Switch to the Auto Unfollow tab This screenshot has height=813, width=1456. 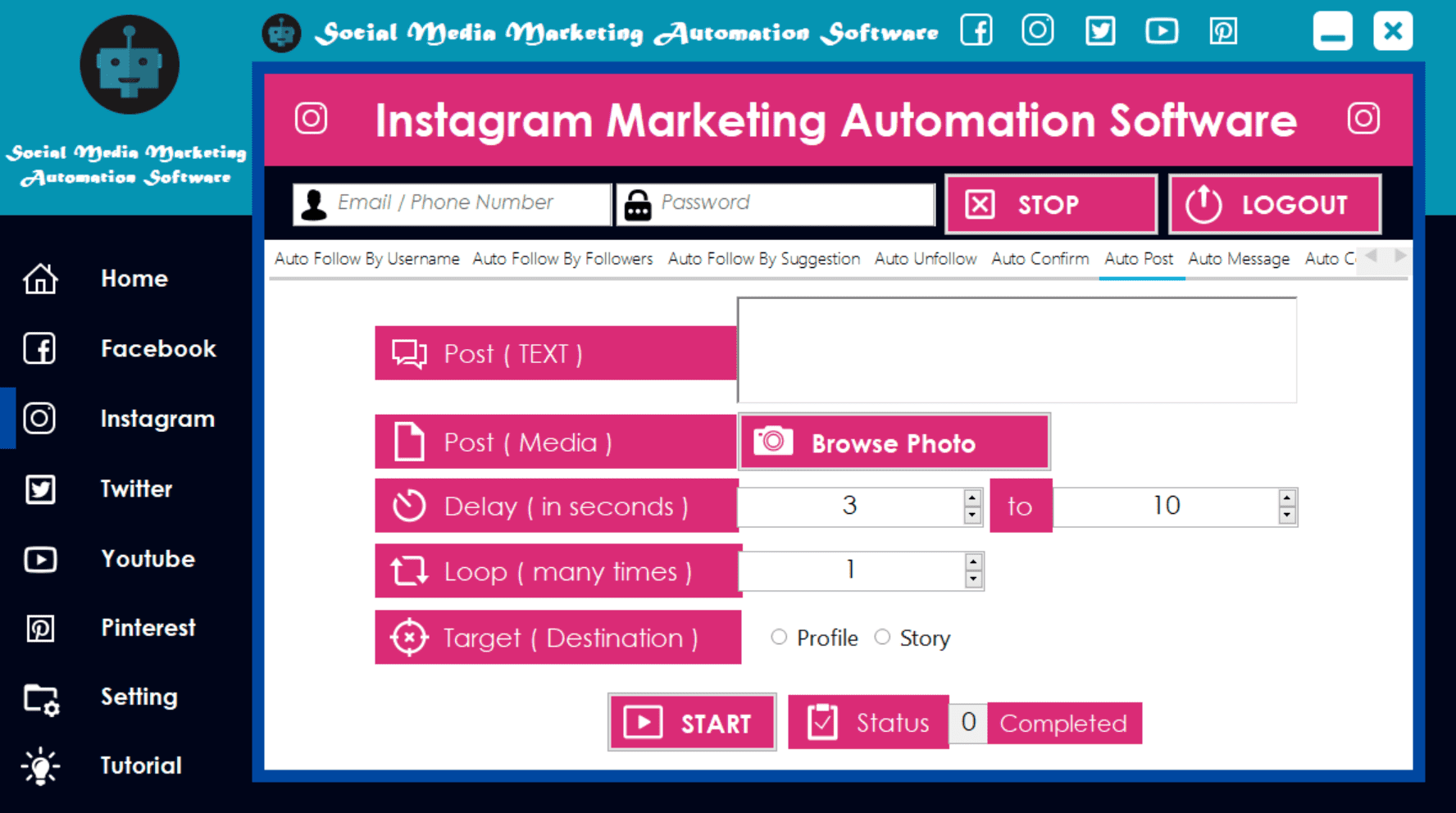[x=926, y=259]
